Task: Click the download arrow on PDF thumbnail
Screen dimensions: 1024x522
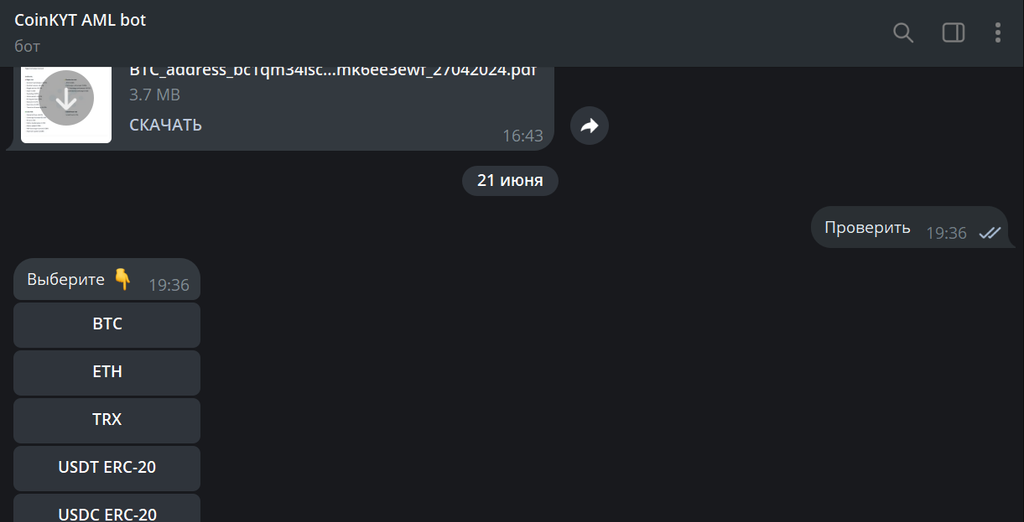Action: (x=67, y=99)
